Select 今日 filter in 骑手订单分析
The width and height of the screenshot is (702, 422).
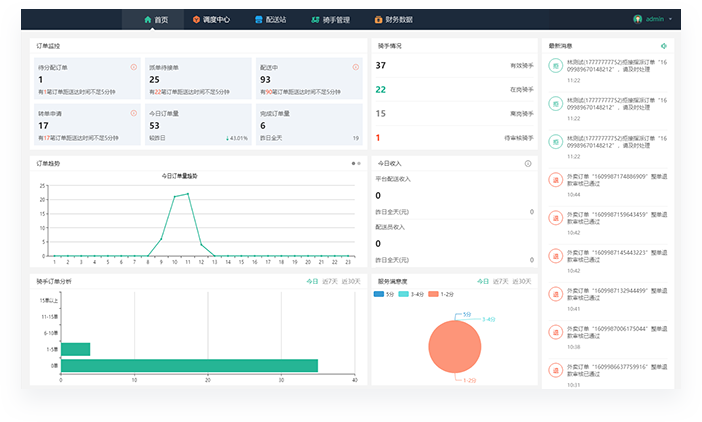pyautogui.click(x=312, y=281)
